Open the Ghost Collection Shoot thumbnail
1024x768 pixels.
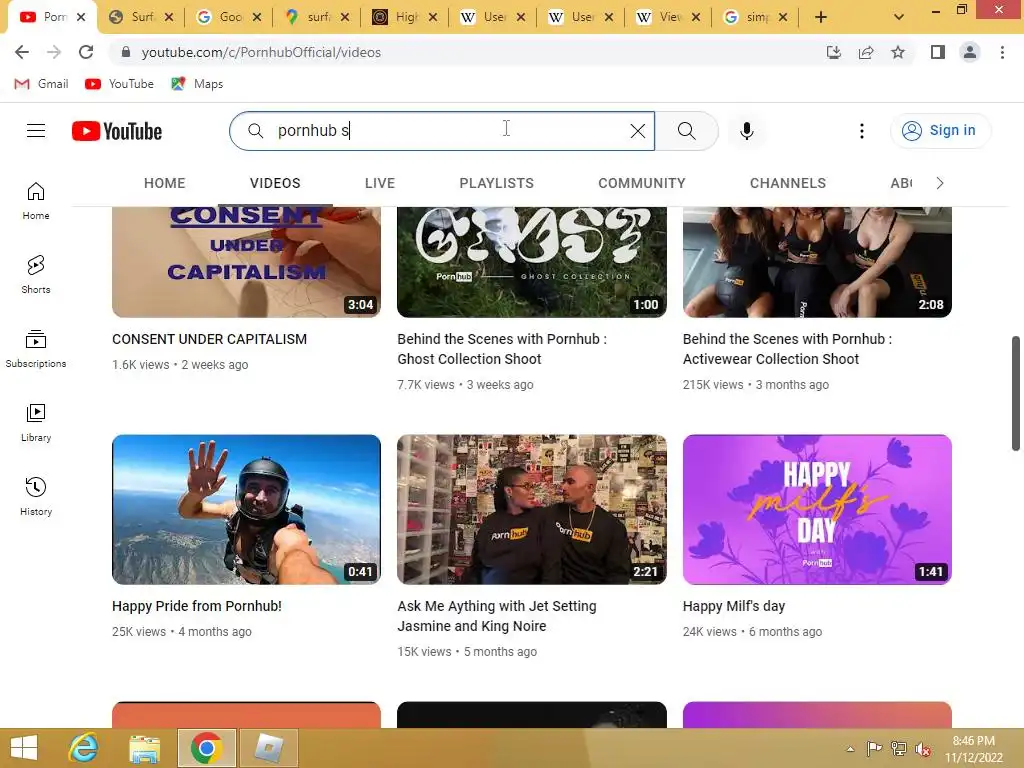(532, 262)
